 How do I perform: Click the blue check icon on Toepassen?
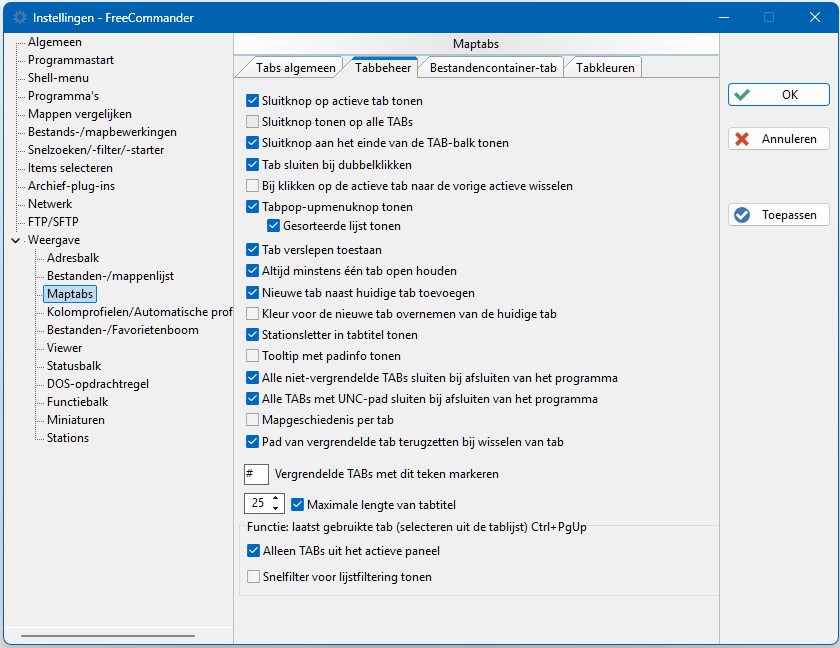click(742, 215)
